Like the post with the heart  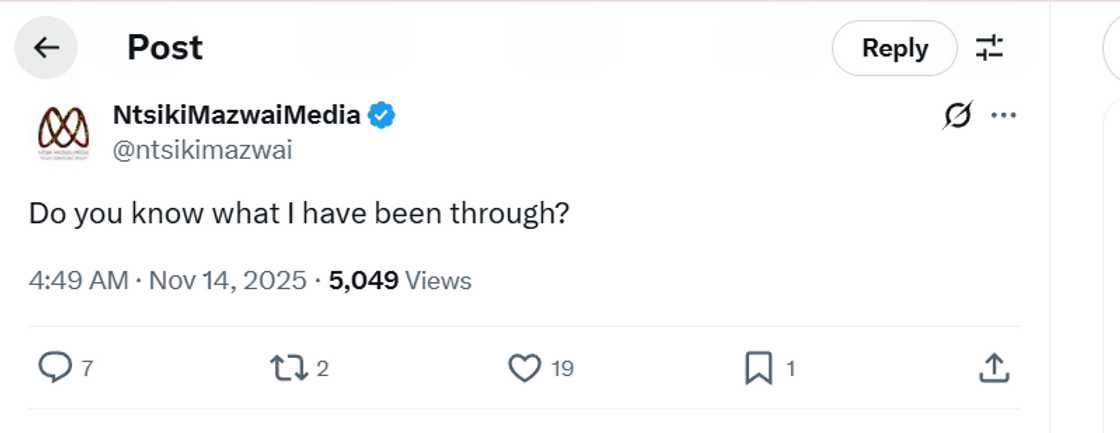coord(525,369)
